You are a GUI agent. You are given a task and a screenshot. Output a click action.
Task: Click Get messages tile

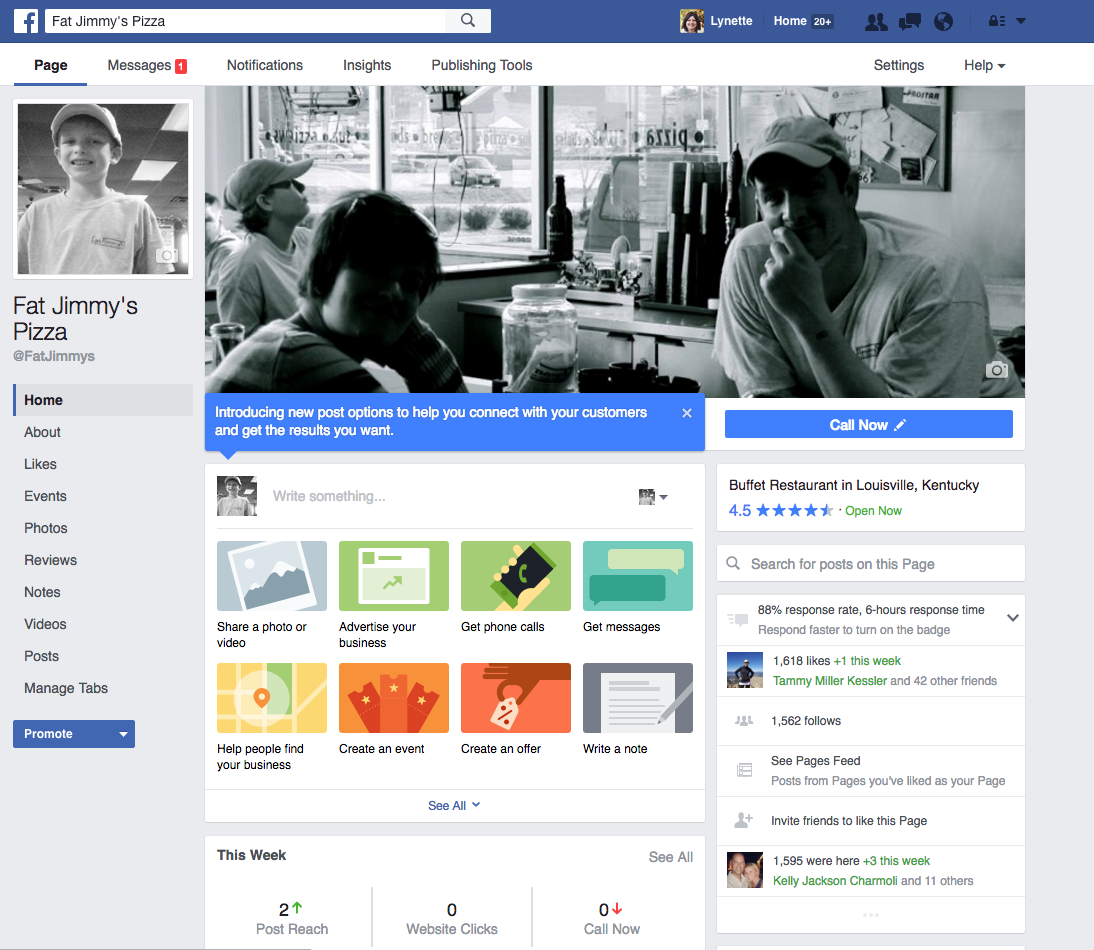click(638, 588)
